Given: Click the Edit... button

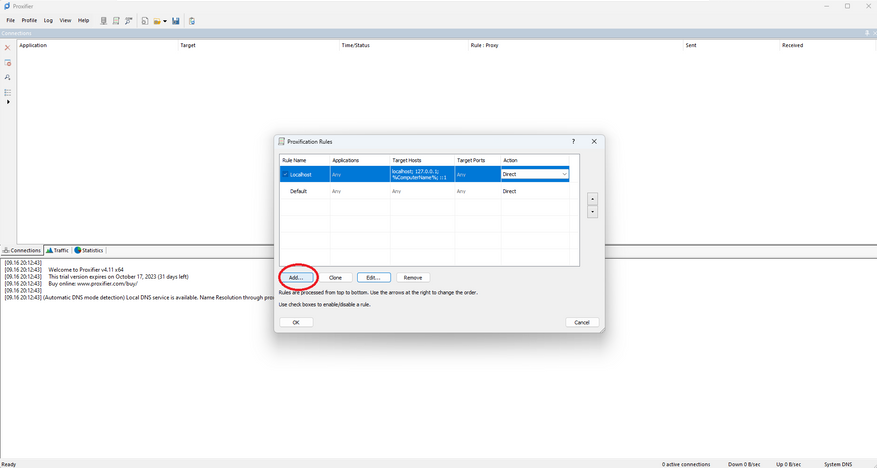Looking at the screenshot, I should point(374,277).
